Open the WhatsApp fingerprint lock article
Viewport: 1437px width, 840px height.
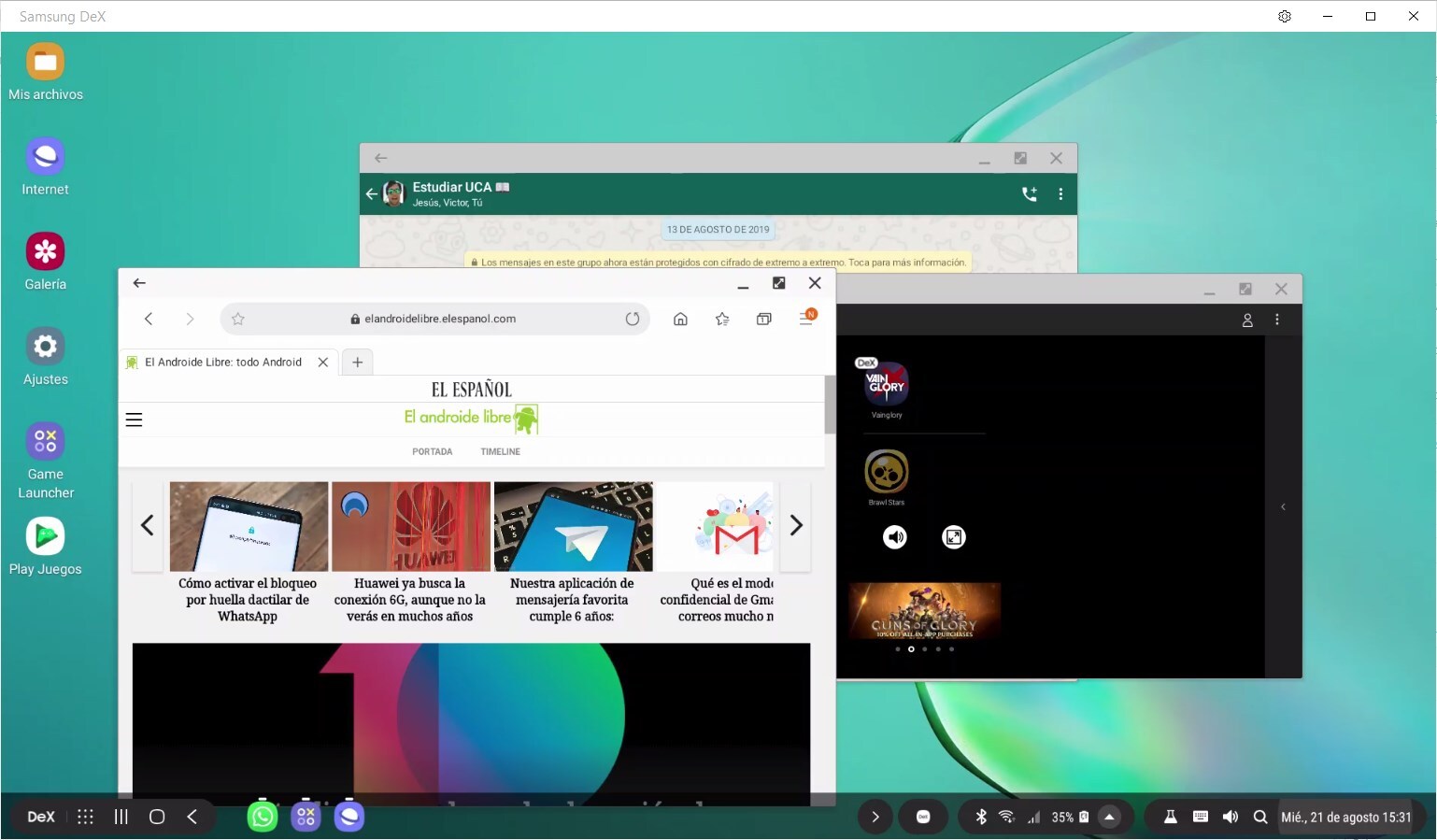pos(249,553)
